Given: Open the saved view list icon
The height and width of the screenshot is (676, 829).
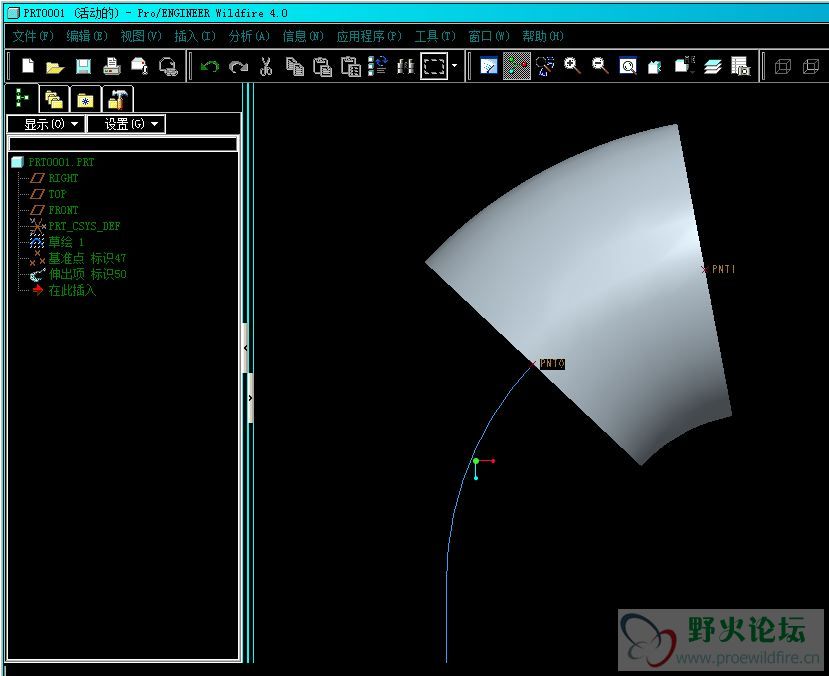Looking at the screenshot, I should (x=685, y=66).
